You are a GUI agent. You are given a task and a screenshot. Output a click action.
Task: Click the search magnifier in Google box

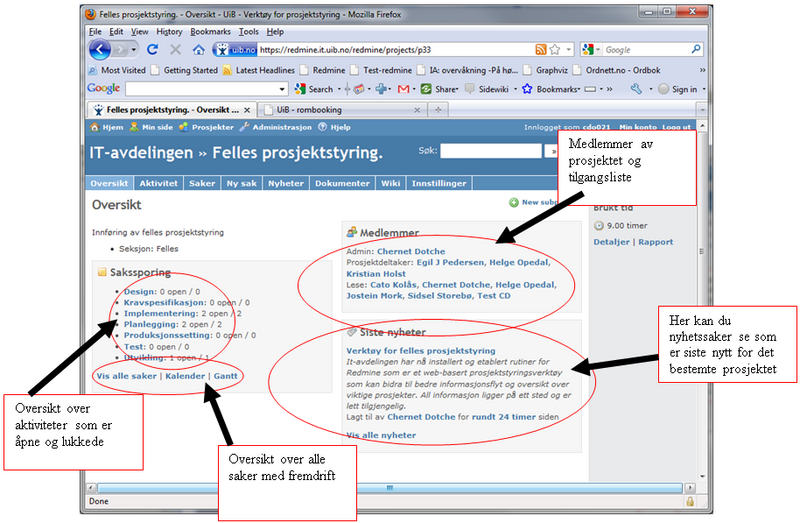tap(696, 49)
